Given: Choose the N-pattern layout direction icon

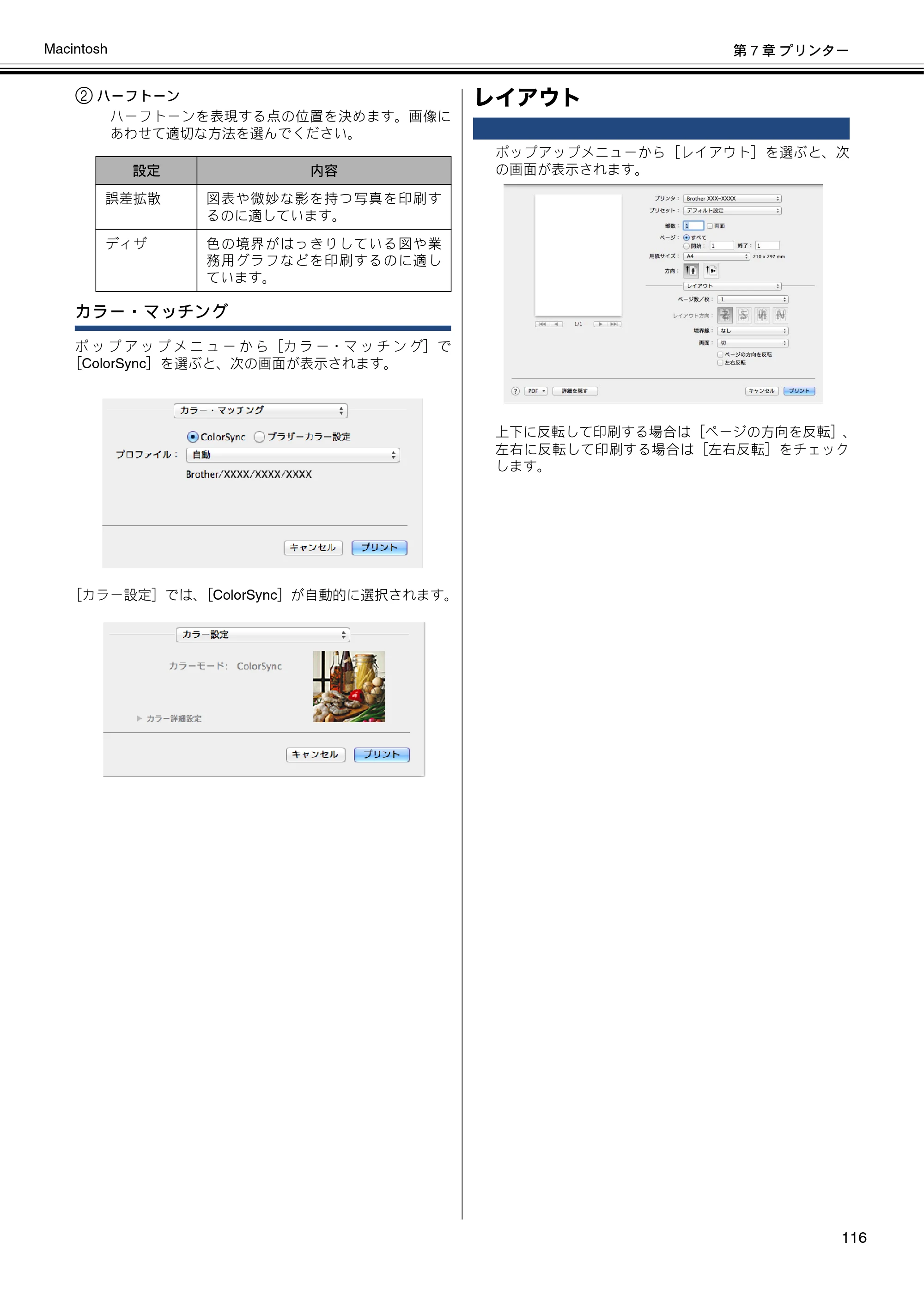Looking at the screenshot, I should click(x=780, y=315).
